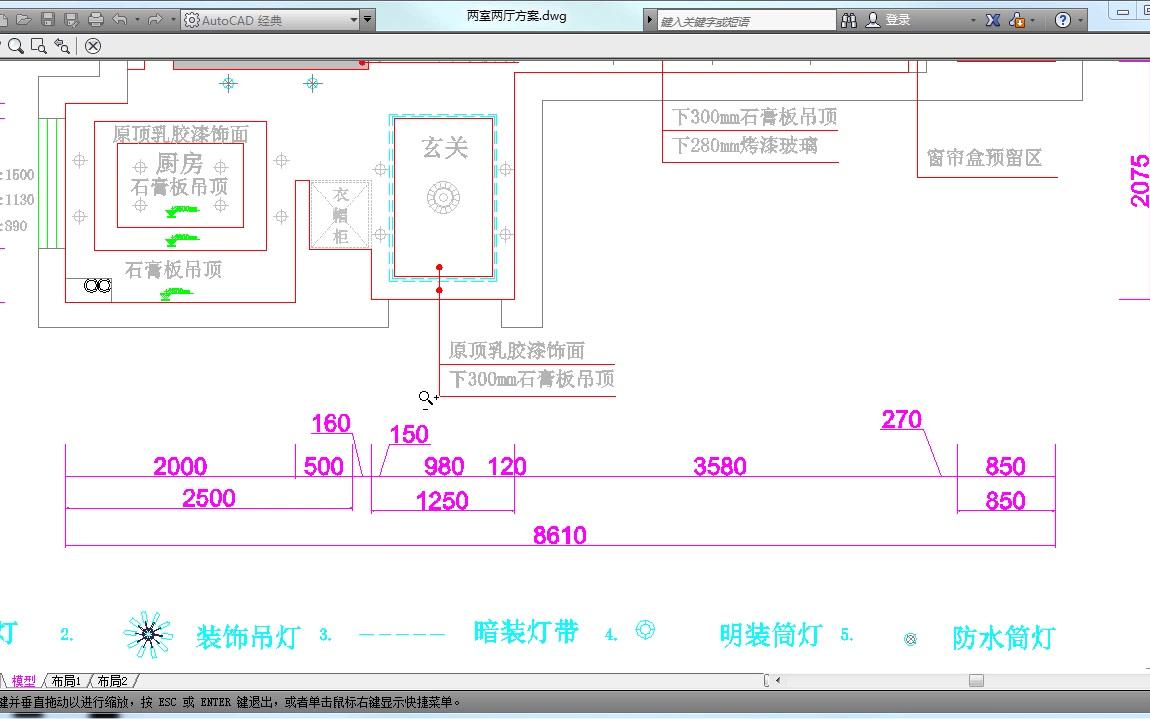Expand the Communication Center dropdown
Screen dimensions: 1150x719
point(1033,19)
